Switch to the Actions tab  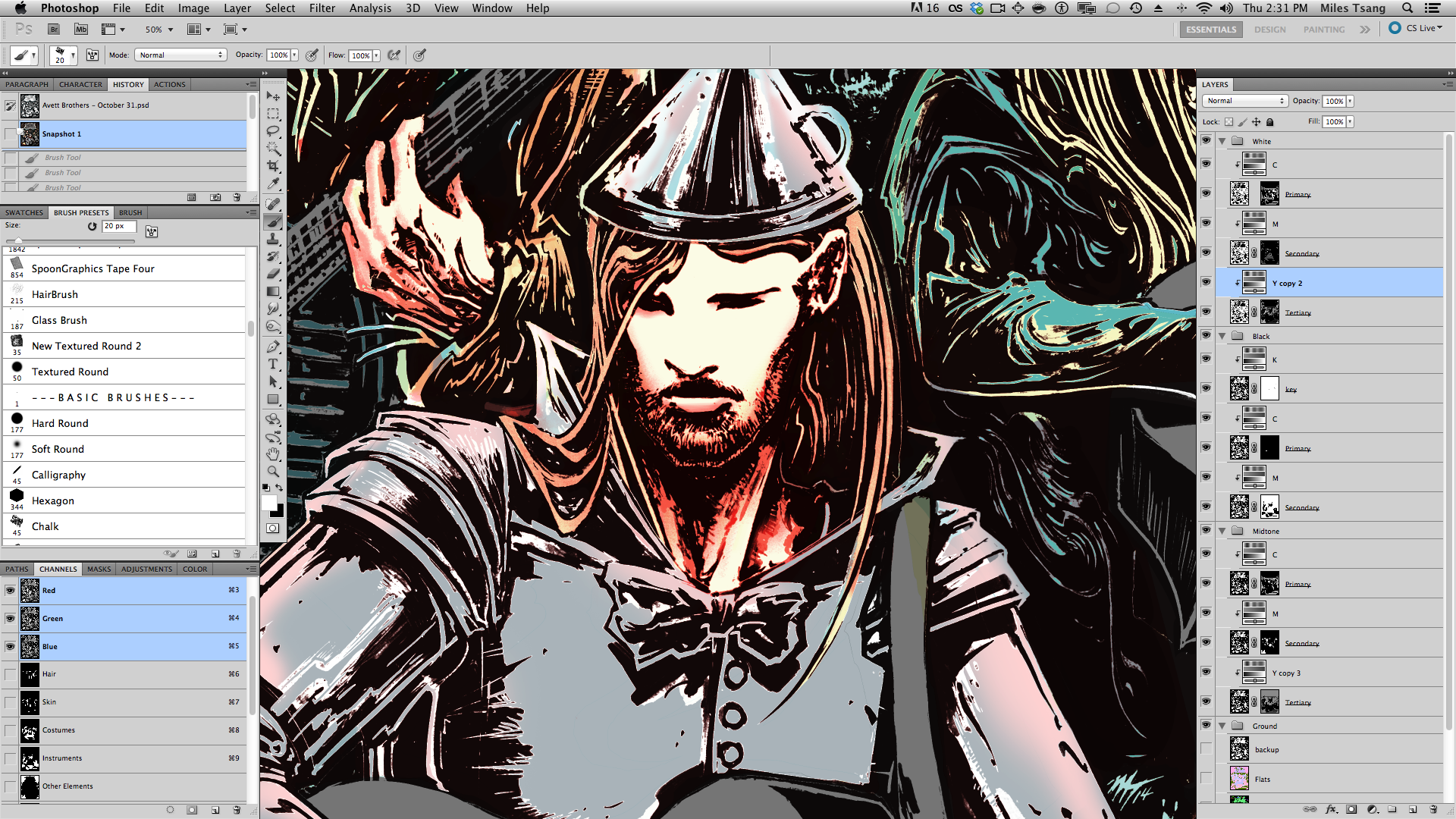(x=169, y=84)
